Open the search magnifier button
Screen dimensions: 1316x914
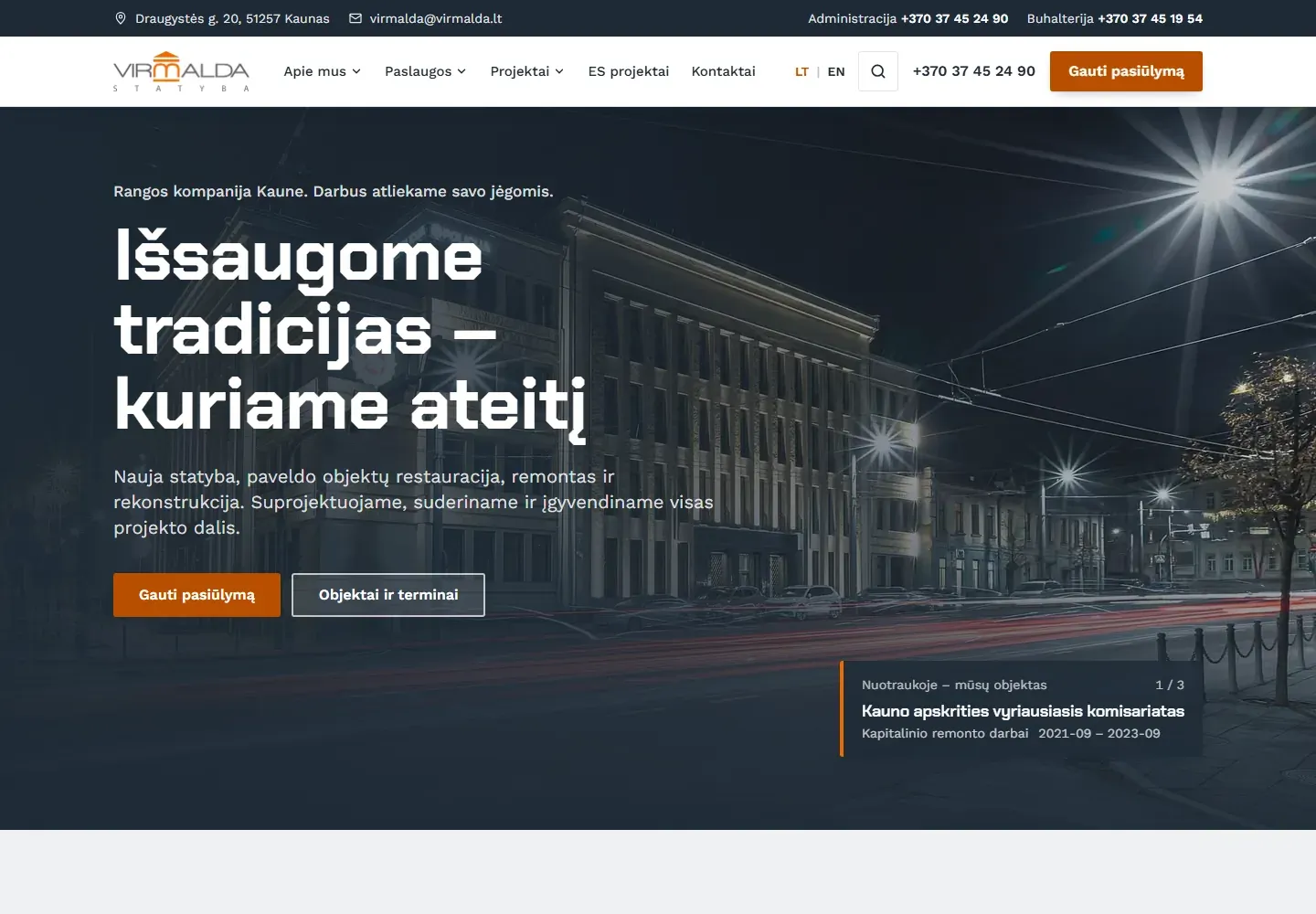click(878, 71)
